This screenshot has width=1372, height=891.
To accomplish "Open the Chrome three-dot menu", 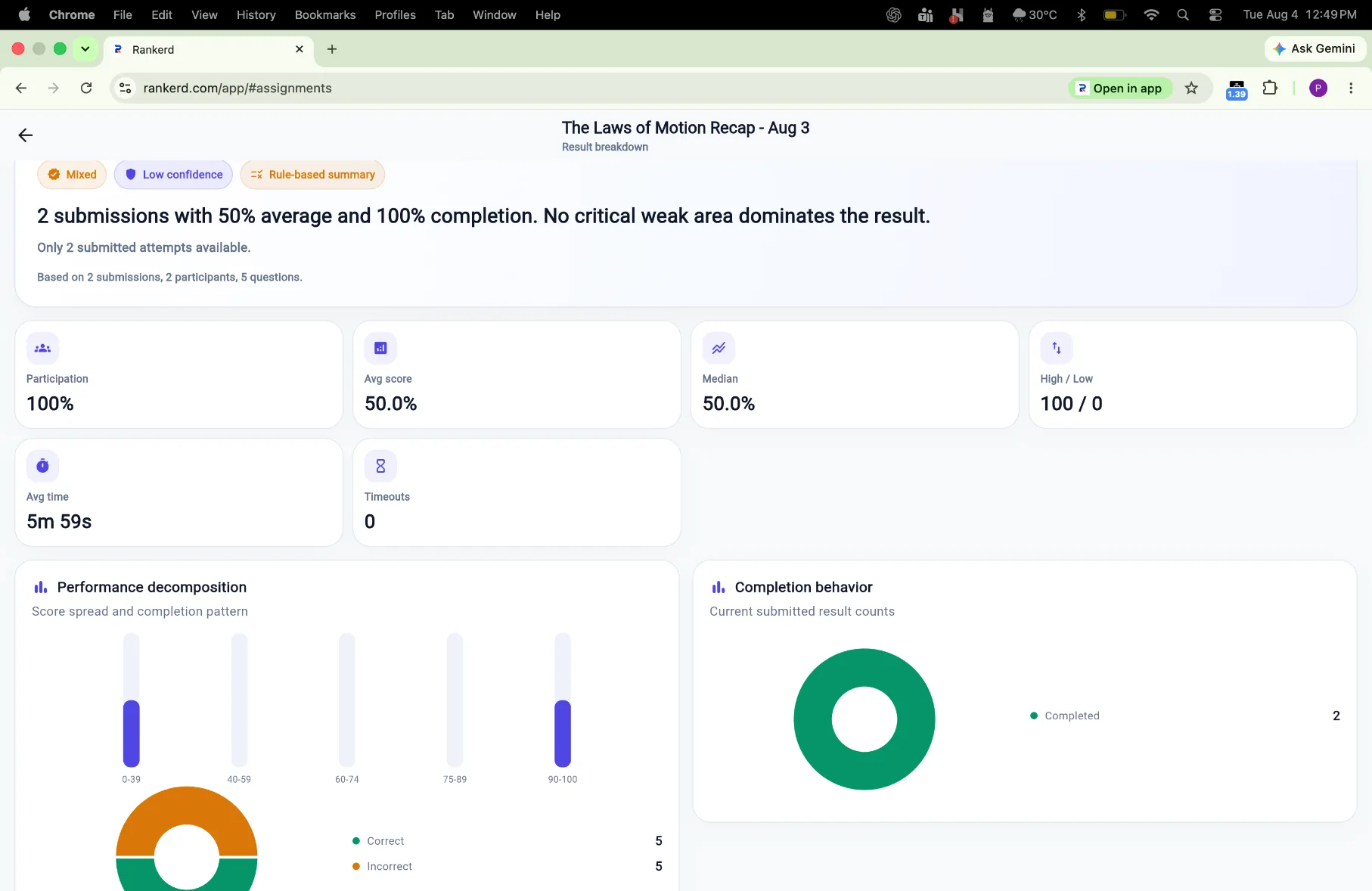I will [1351, 88].
